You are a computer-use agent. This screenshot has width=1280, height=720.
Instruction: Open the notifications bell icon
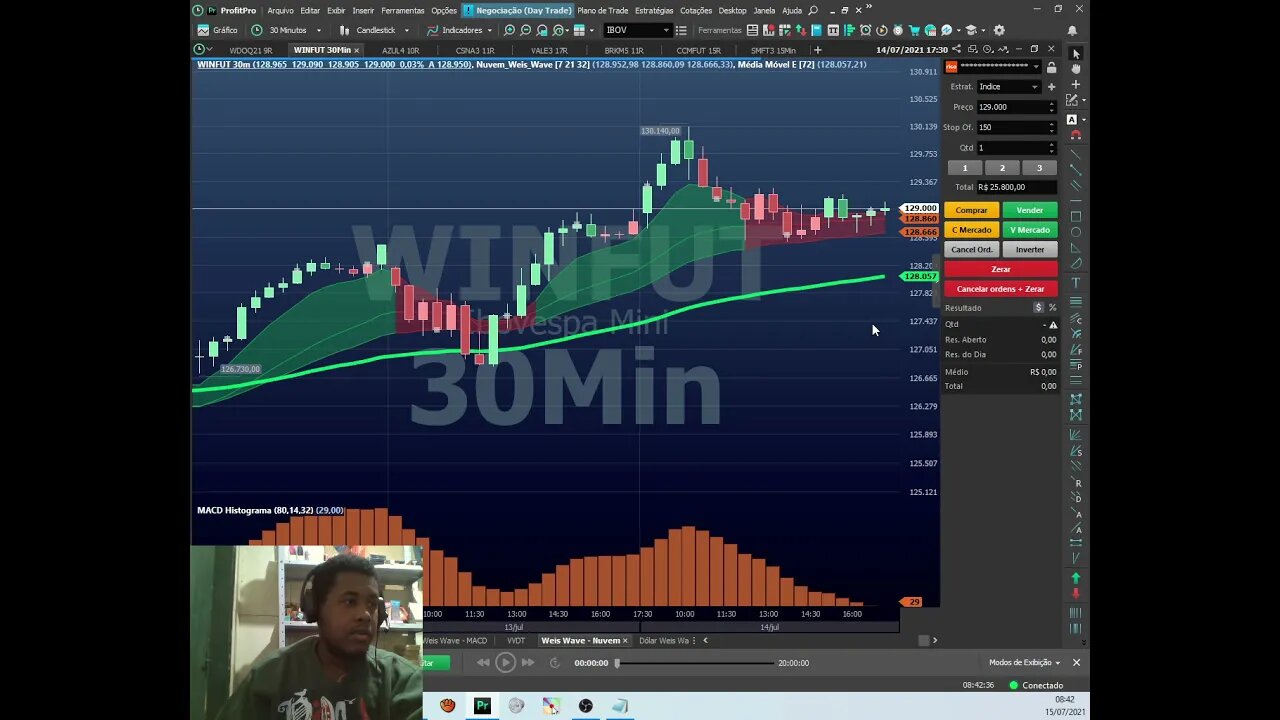pyautogui.click(x=1073, y=30)
